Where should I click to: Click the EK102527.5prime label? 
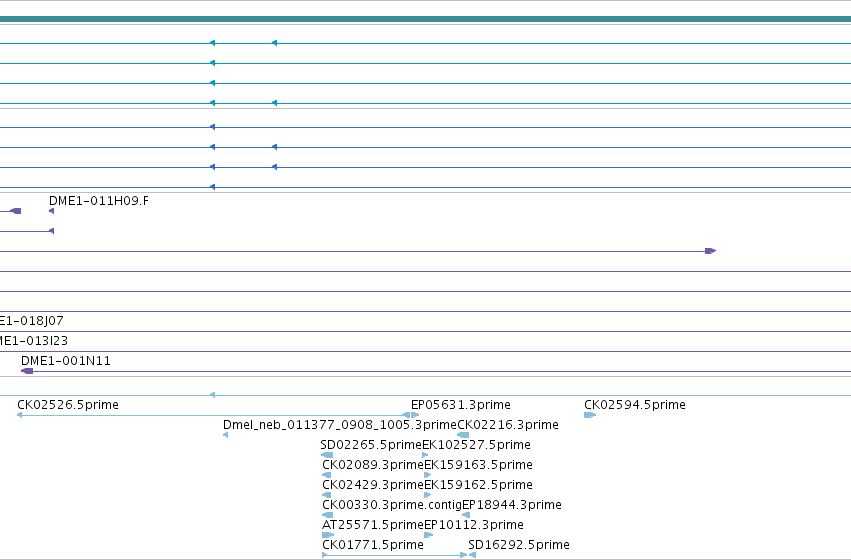pyautogui.click(x=477, y=445)
